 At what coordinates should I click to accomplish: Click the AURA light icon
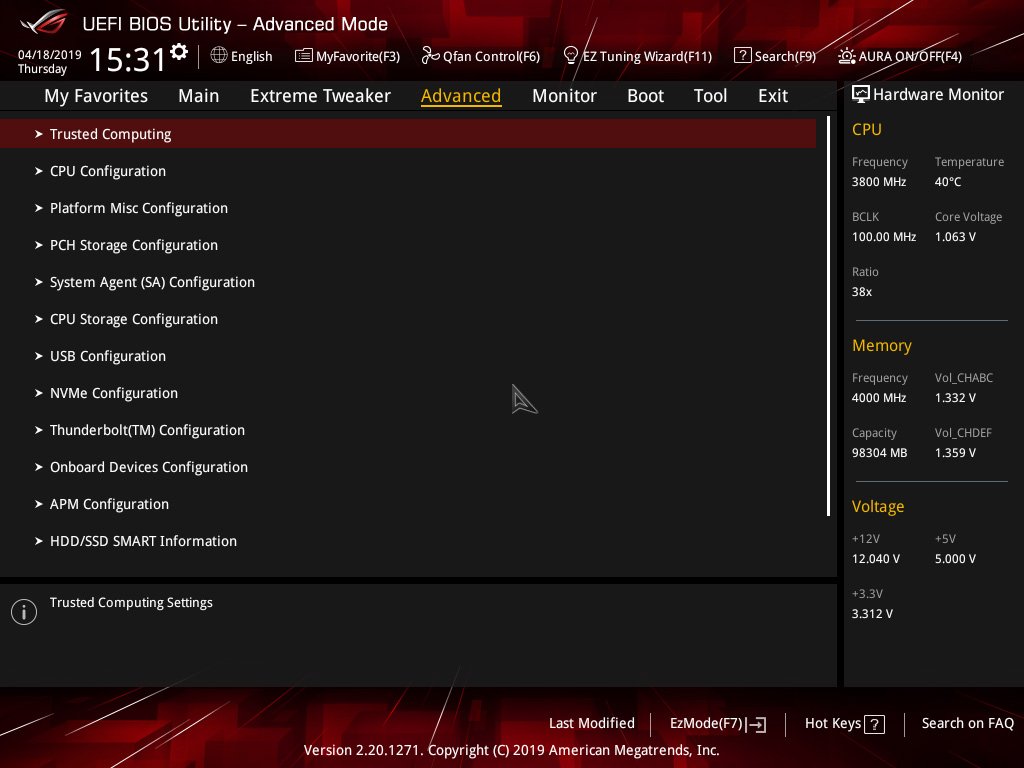(x=846, y=56)
